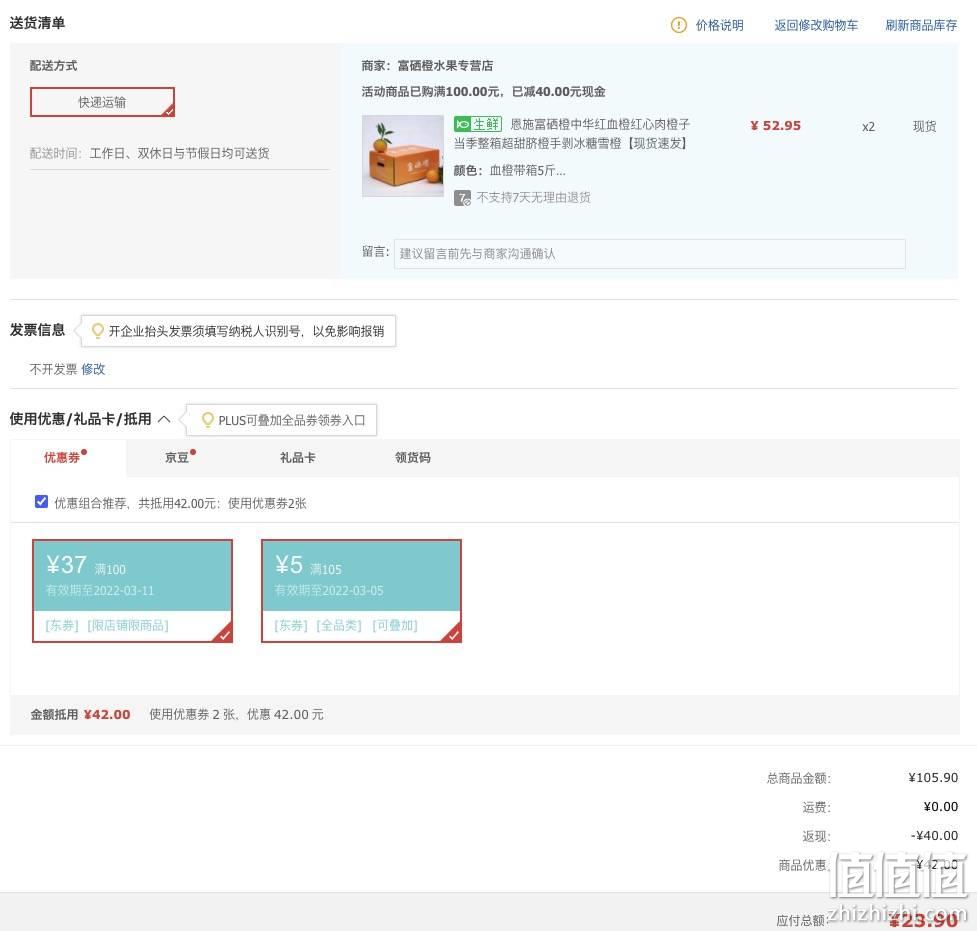Viewport: 977px width, 931px height.
Task: Collapse 使用优惠/礼品卡/抵用 section chevron
Action: [x=164, y=419]
